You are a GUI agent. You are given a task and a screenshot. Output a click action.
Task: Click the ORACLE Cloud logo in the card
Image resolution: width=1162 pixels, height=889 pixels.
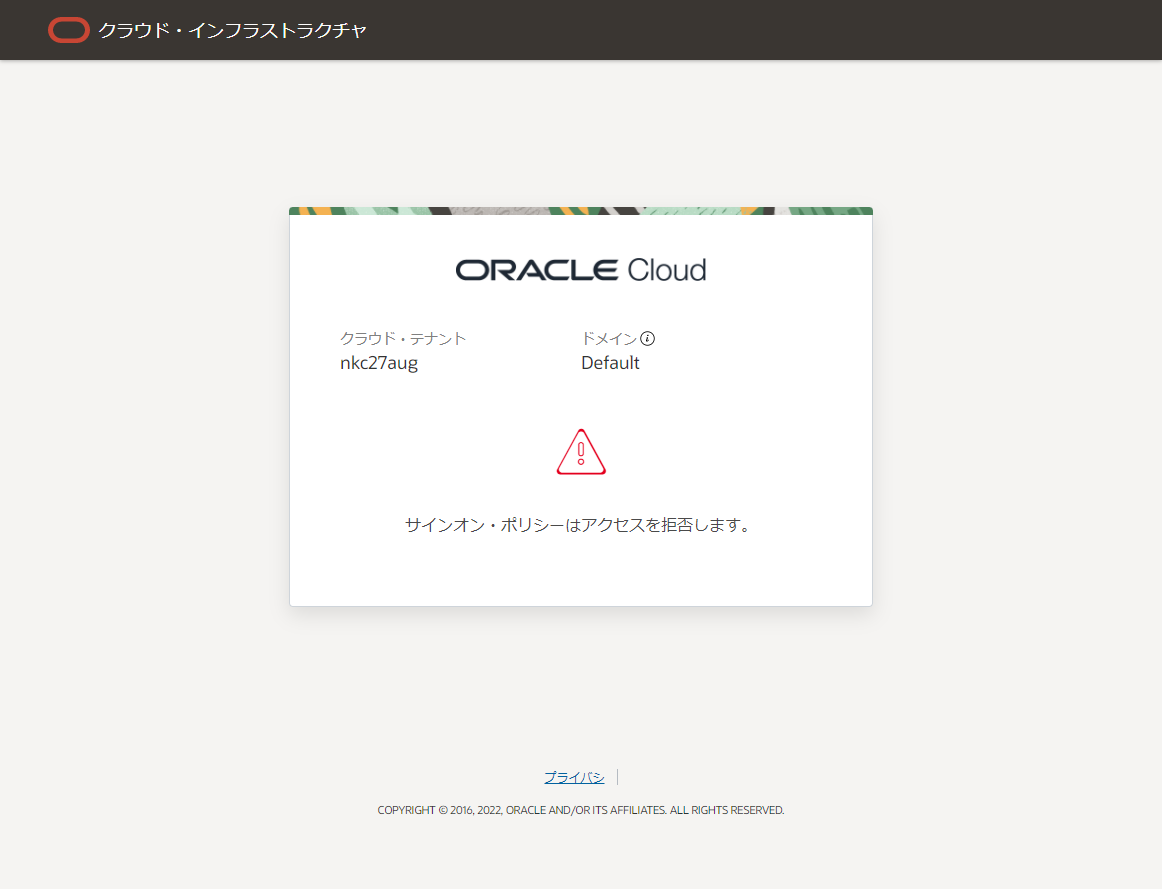coord(581,270)
